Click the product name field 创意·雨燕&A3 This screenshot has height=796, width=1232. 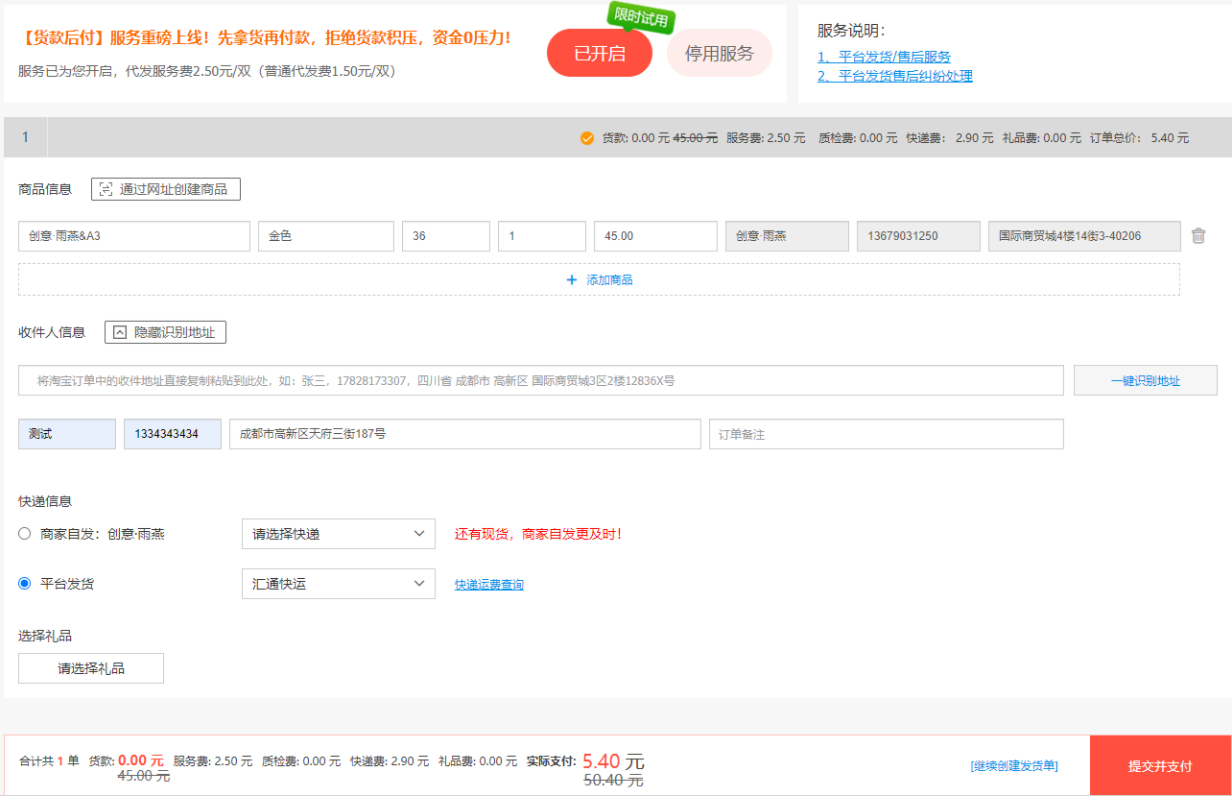pyautogui.click(x=134, y=236)
